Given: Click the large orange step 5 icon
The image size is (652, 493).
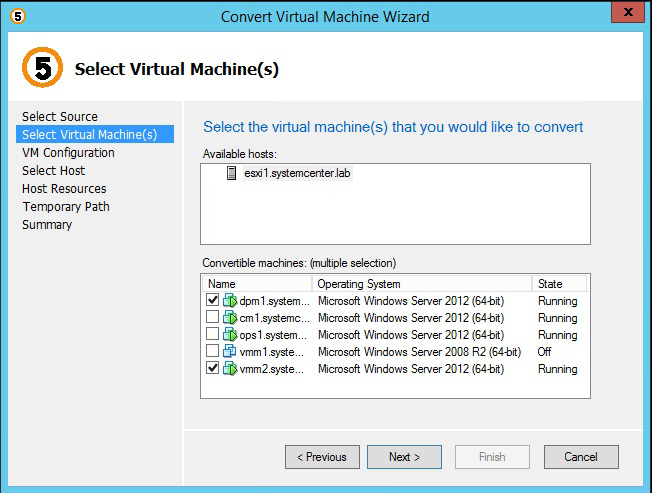Looking at the screenshot, I should [43, 68].
